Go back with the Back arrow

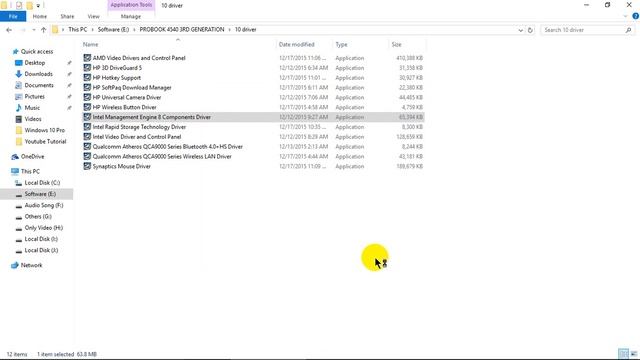9,30
